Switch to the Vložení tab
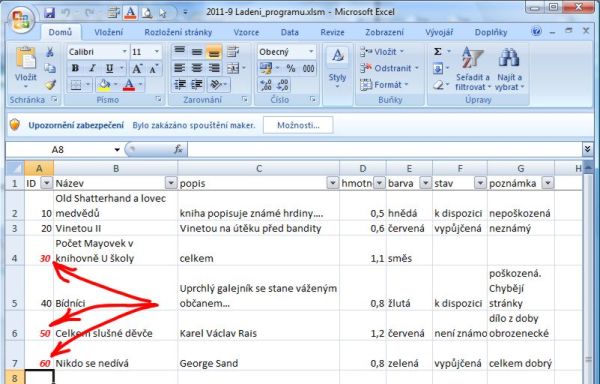Viewport: 600px width, 384px height. pos(109,33)
